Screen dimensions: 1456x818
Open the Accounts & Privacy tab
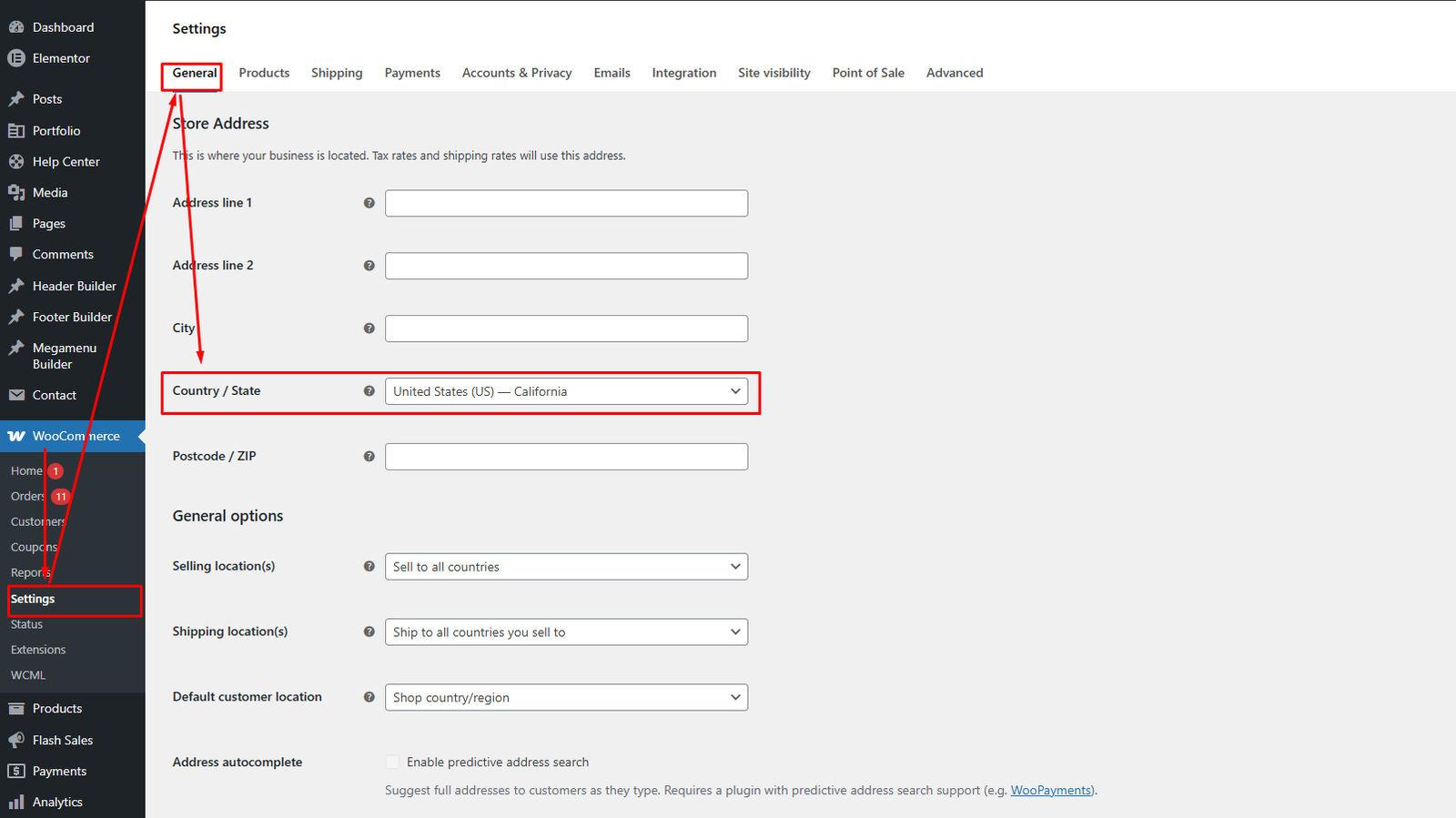517,73
